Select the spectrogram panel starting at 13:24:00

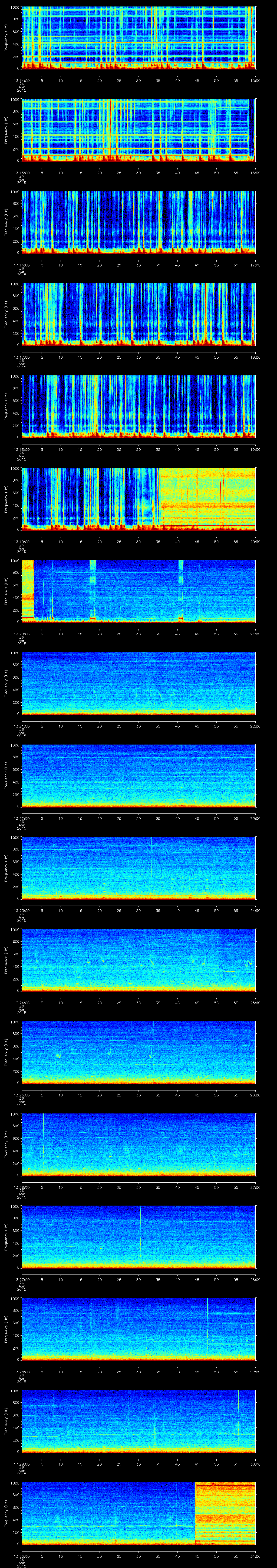pos(139,960)
